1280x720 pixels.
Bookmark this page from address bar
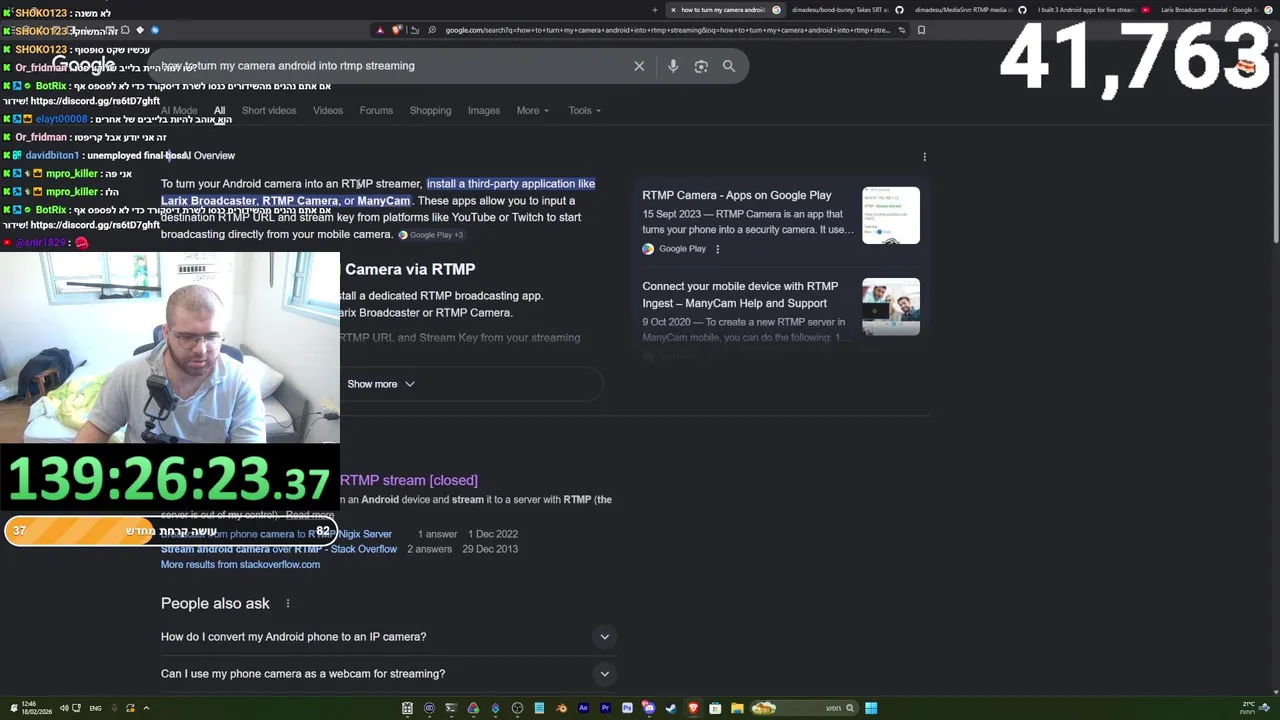pyautogui.click(x=921, y=30)
